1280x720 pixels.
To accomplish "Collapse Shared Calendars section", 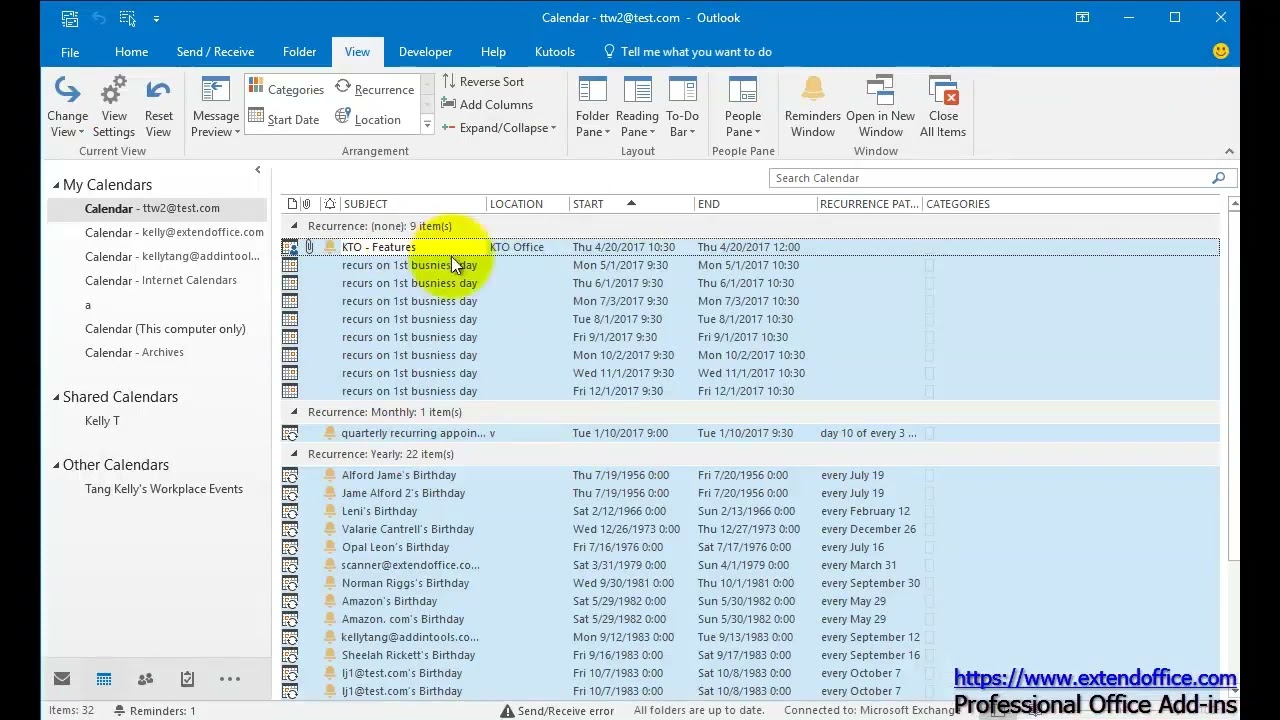I will (56, 397).
